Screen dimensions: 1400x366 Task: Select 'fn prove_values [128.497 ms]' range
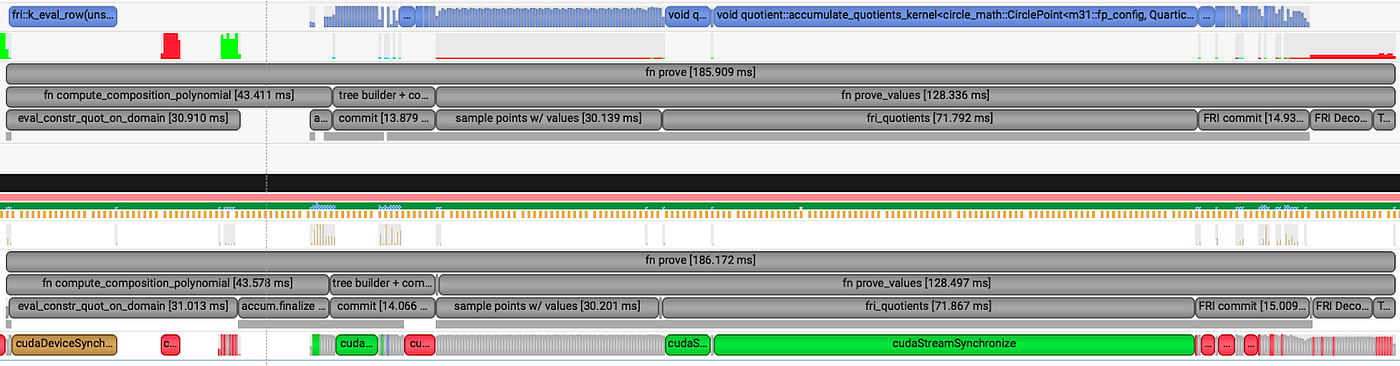tap(916, 283)
